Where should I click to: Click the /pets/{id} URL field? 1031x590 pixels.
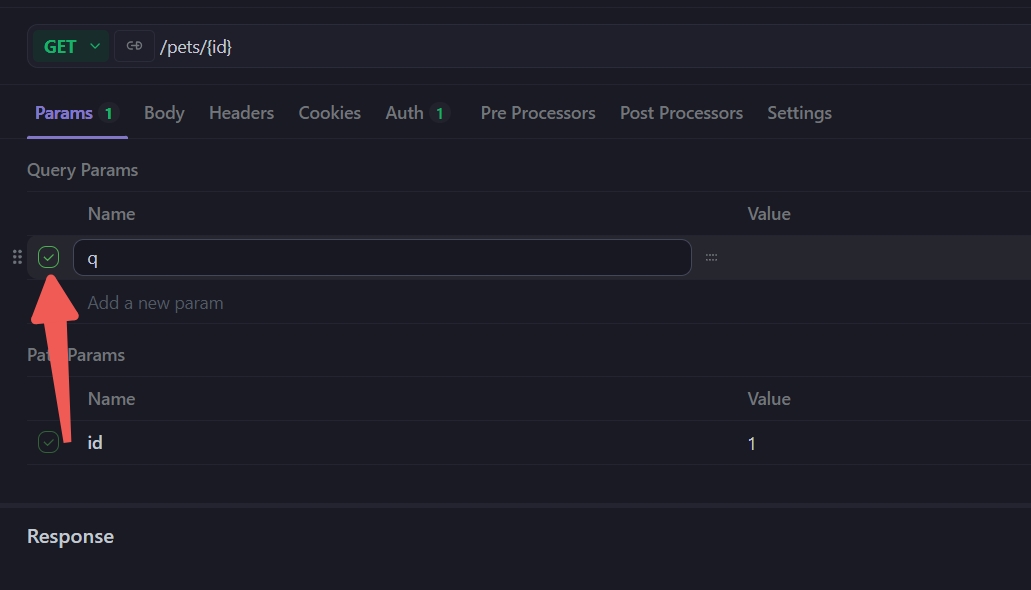click(x=590, y=46)
